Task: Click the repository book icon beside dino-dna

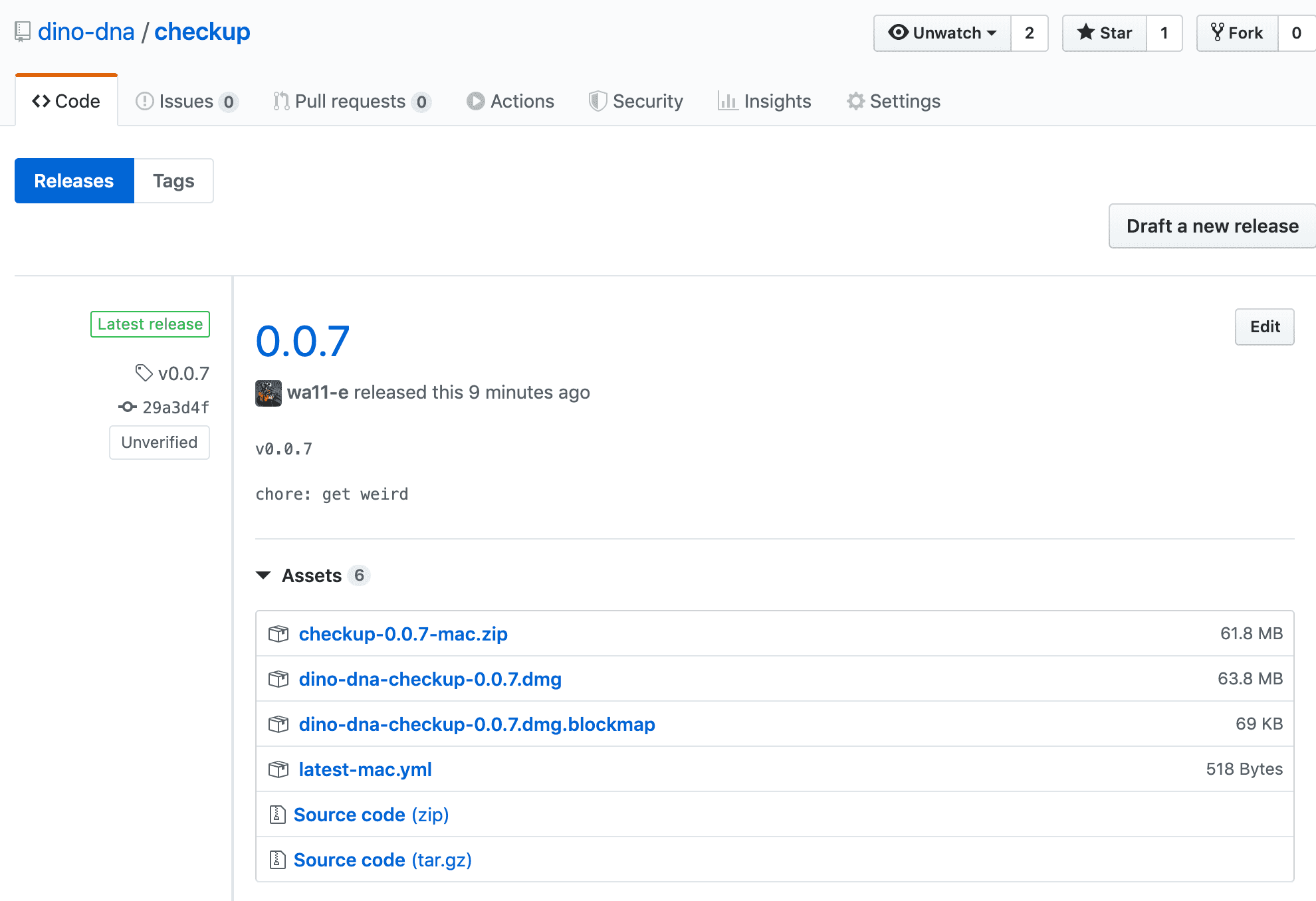Action: point(23,31)
